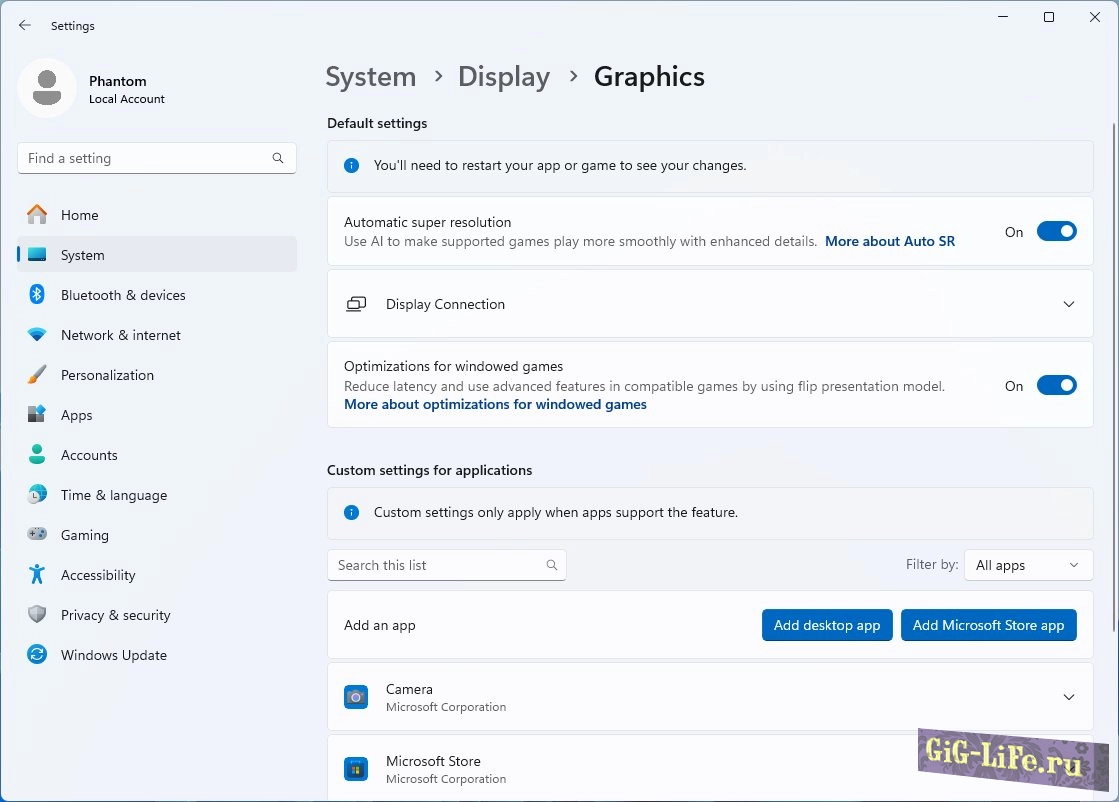The image size is (1119, 802).
Task: Expand the Display Connection section
Action: (1068, 304)
